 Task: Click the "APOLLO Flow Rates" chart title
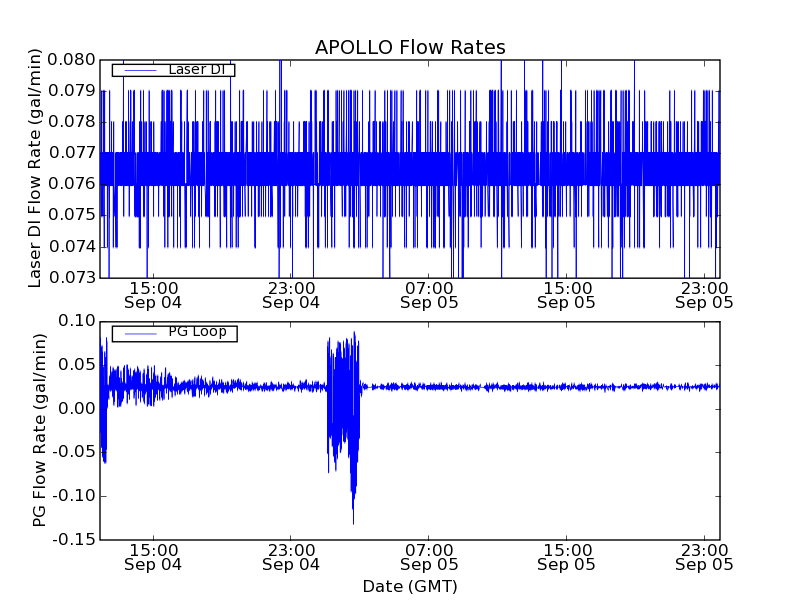(x=410, y=47)
